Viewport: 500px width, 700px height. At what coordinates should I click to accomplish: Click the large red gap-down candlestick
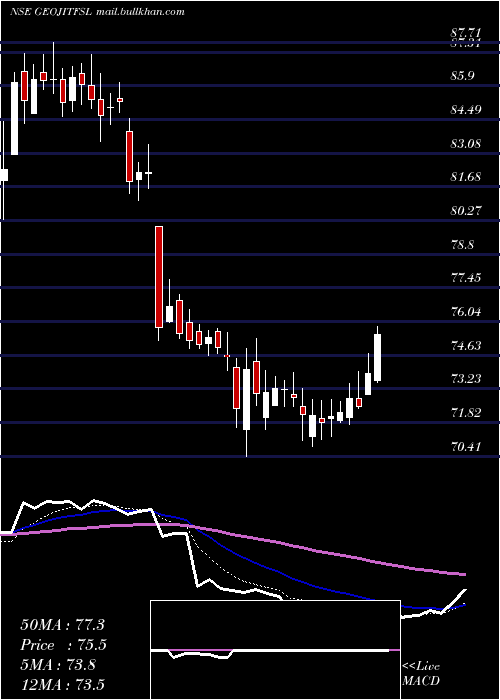159,277
